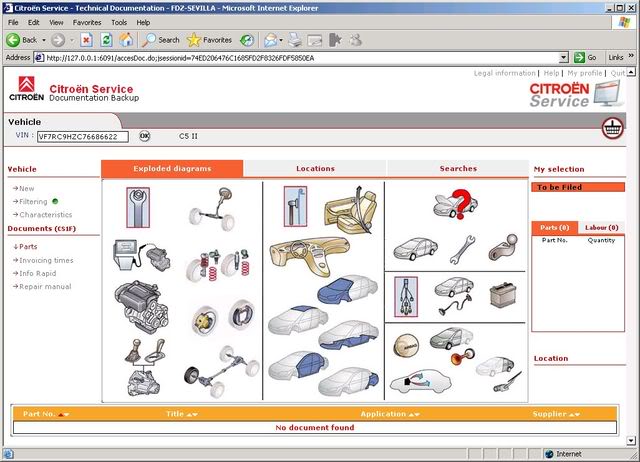Click the browser Stop button

pos(86,40)
